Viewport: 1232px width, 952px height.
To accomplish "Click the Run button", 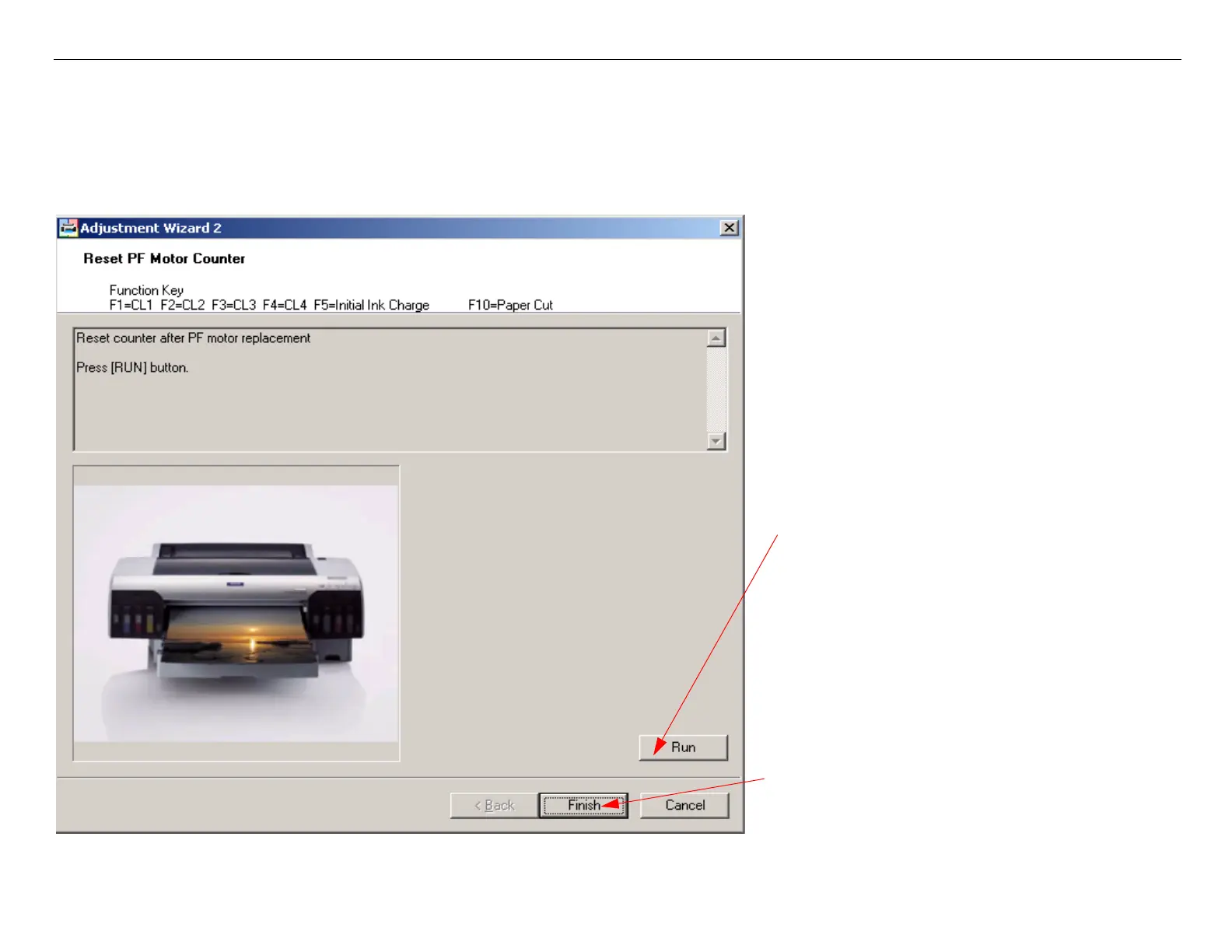I will 683,747.
